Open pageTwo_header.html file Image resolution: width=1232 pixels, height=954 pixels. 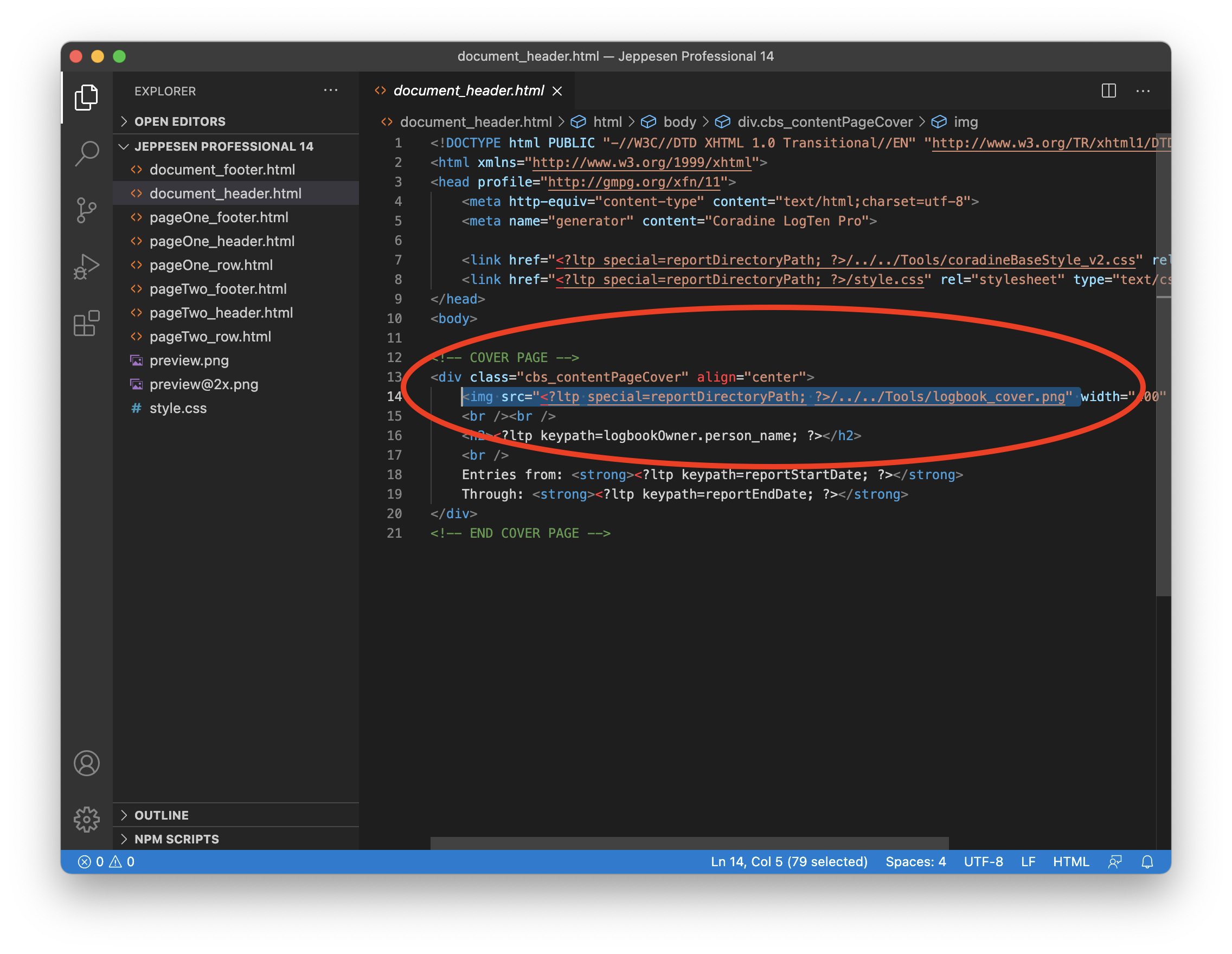click(x=236, y=312)
